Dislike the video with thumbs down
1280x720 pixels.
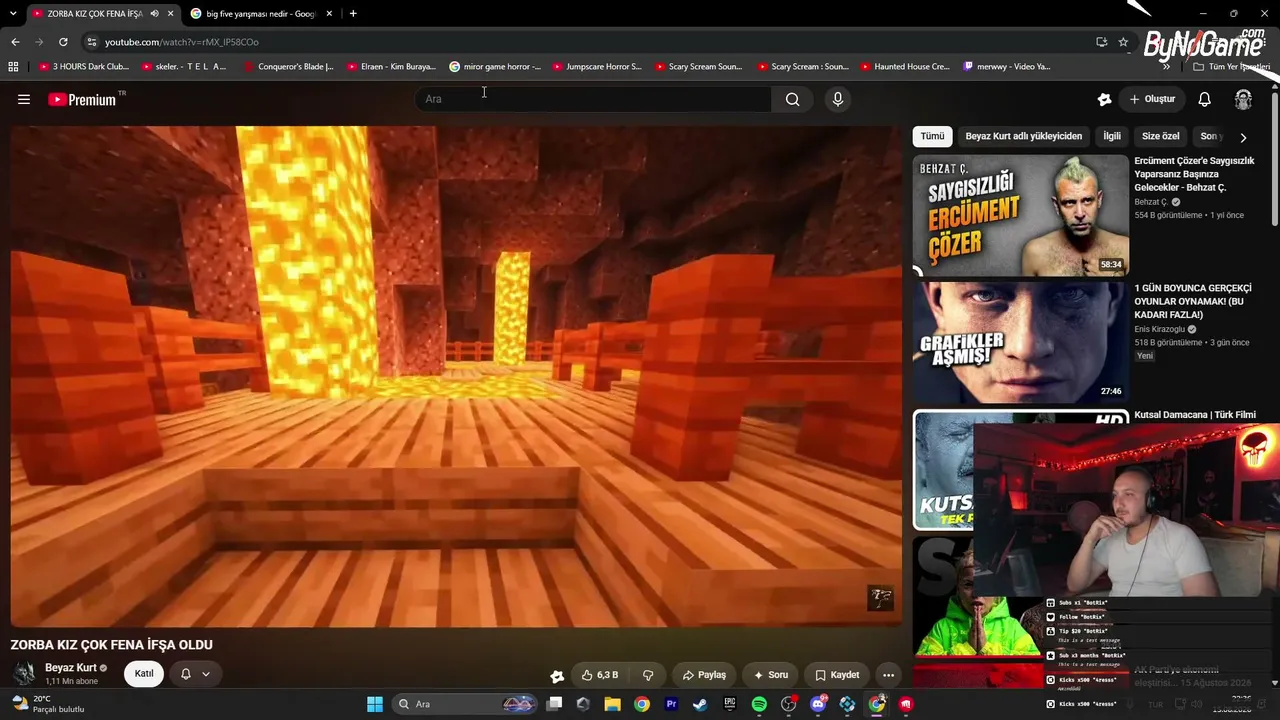648,675
